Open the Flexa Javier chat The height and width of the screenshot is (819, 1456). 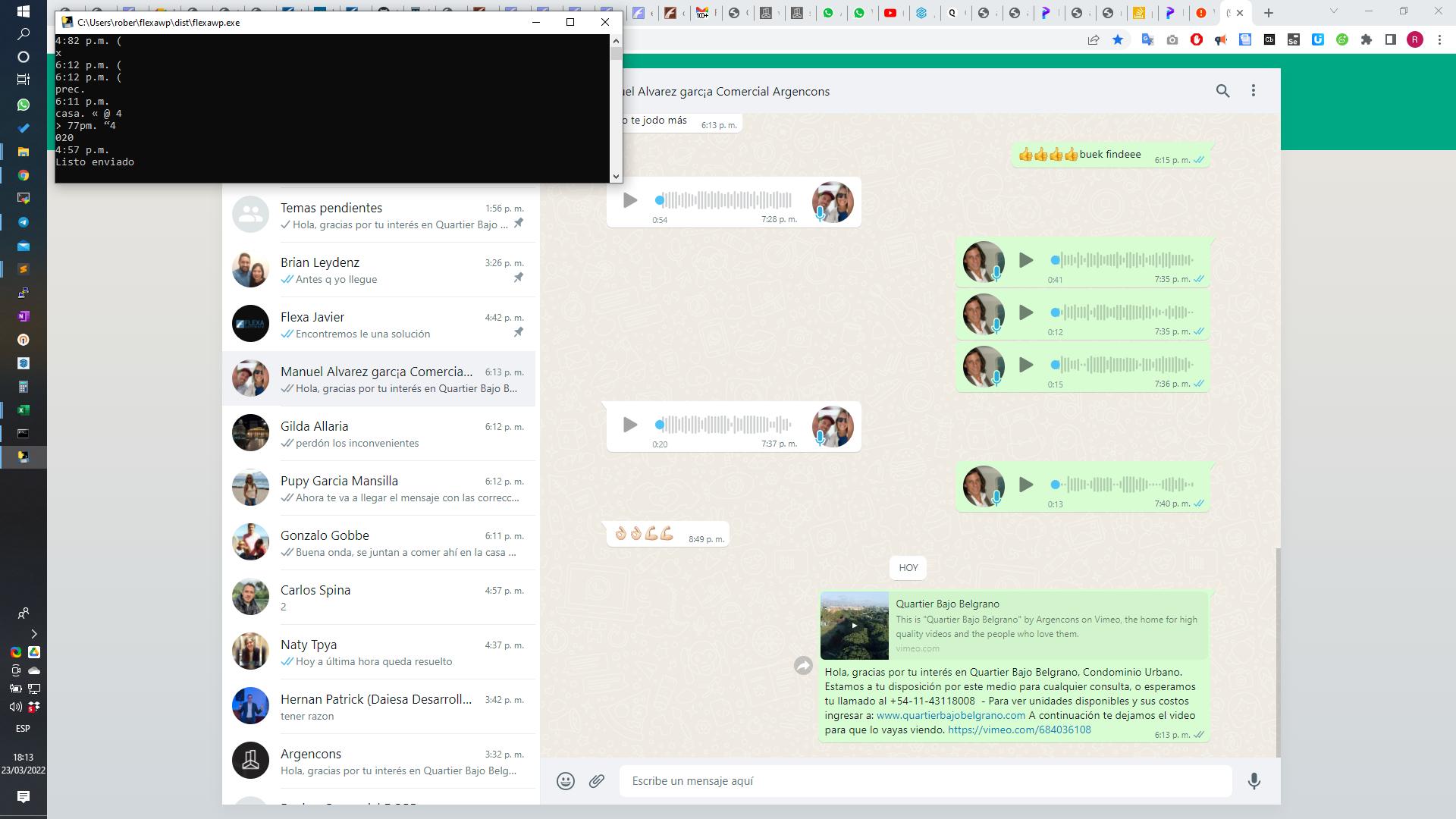pos(379,325)
